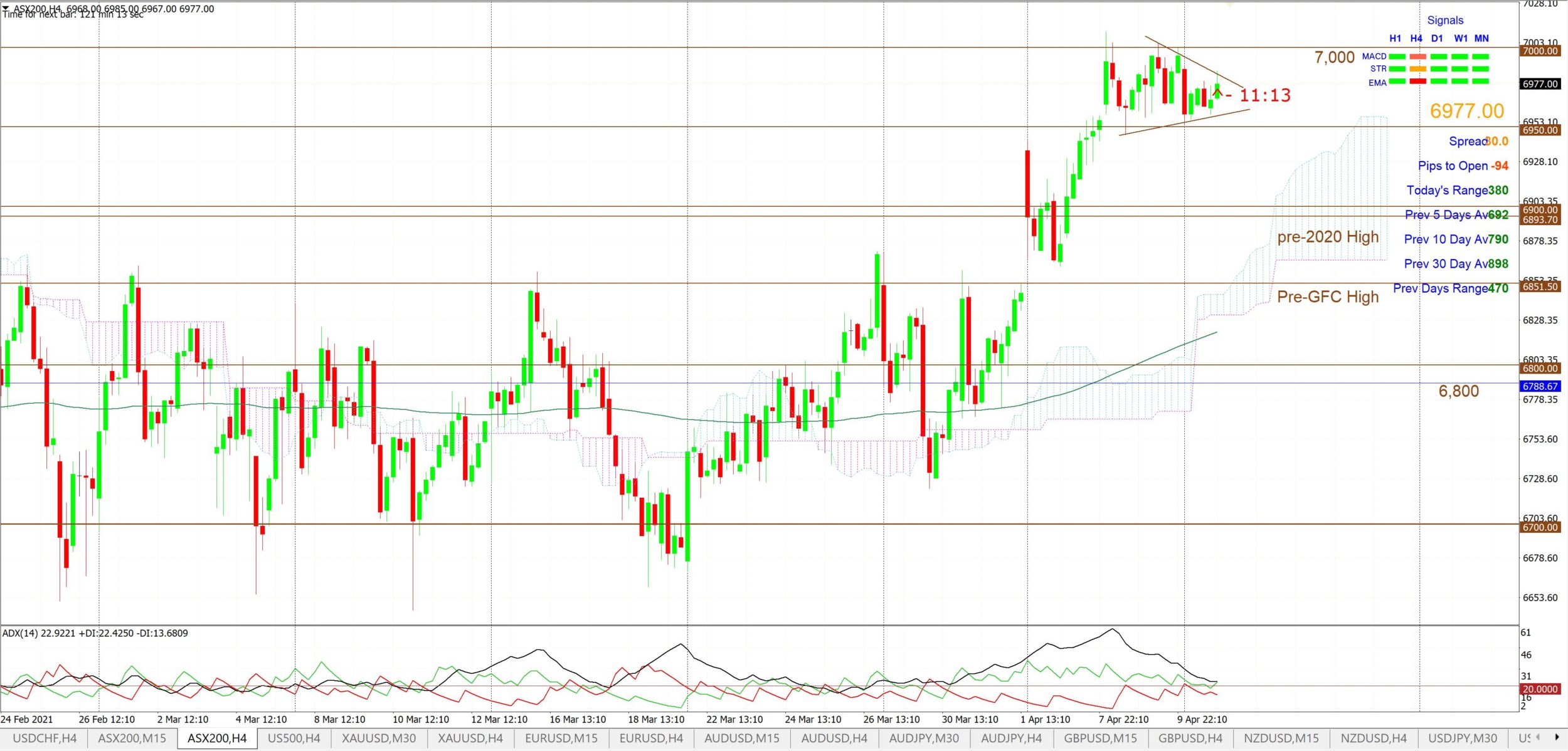Click the Prev 5 Days Av 692 line
The width and height of the screenshot is (1568, 751).
click(1456, 214)
